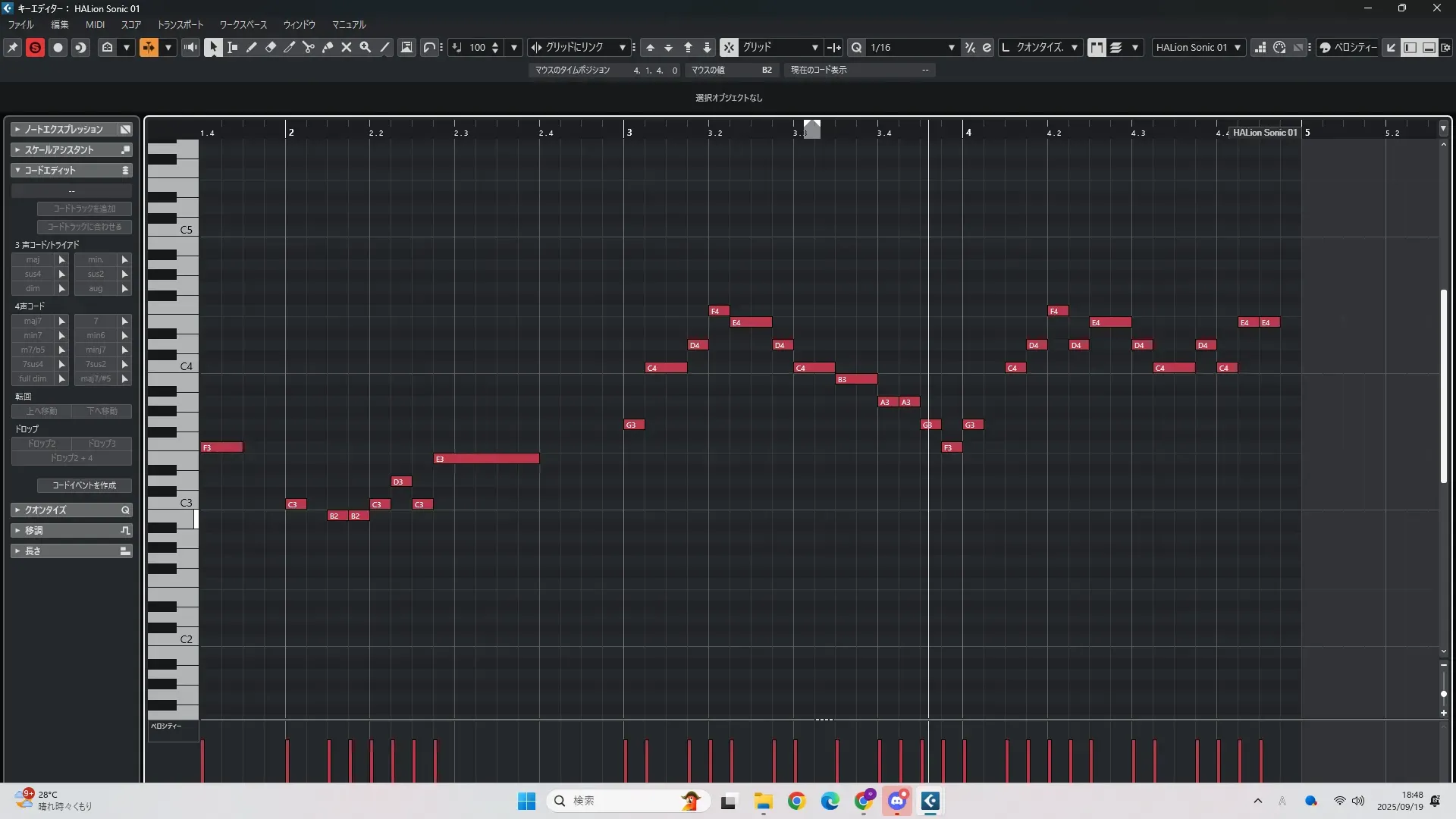
Task: Select the Erase tool
Action: pos(271,47)
